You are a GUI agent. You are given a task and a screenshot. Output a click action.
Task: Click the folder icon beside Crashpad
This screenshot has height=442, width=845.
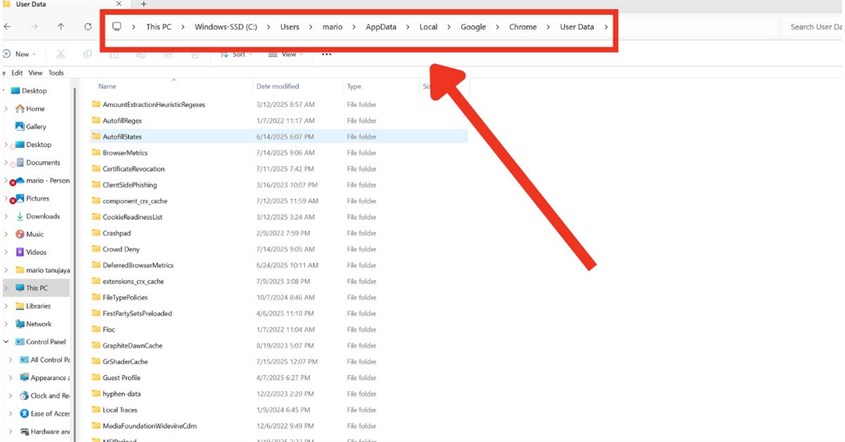[x=96, y=233]
